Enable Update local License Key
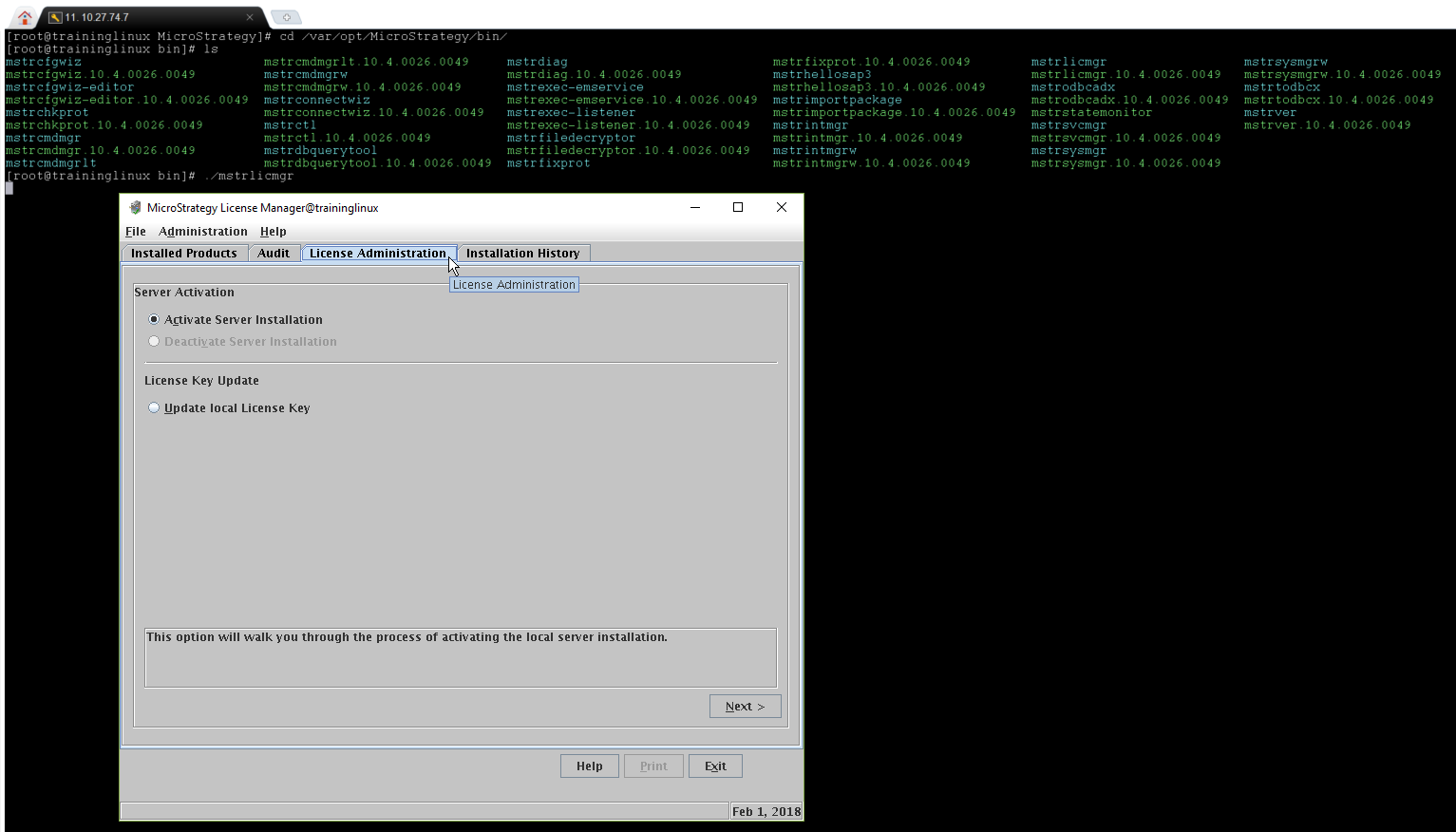 click(154, 407)
